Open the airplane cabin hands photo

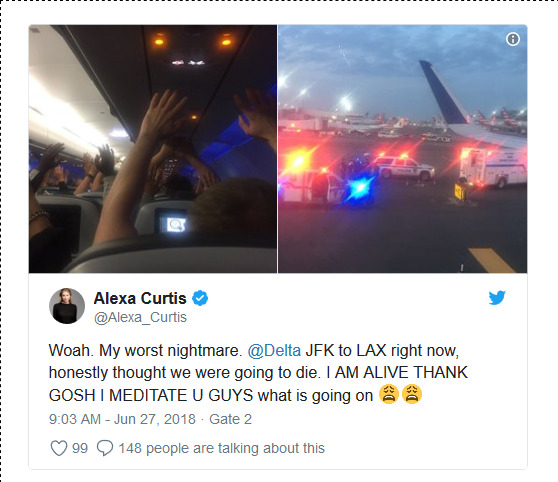point(153,149)
